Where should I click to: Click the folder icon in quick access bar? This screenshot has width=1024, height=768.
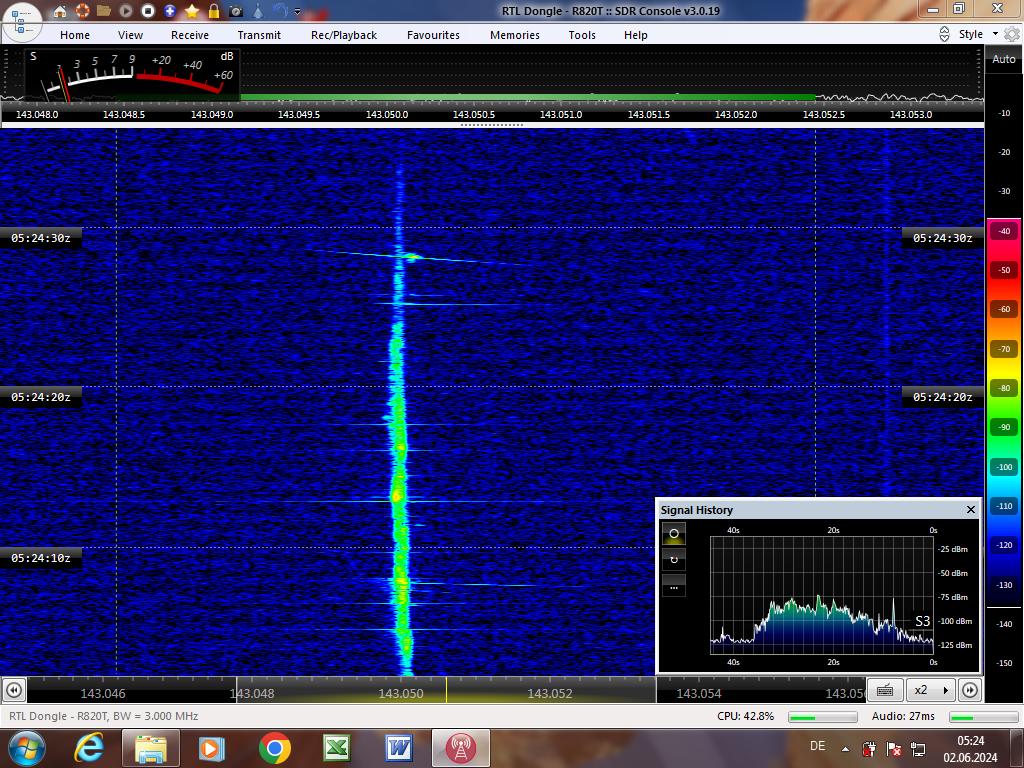pyautogui.click(x=104, y=11)
